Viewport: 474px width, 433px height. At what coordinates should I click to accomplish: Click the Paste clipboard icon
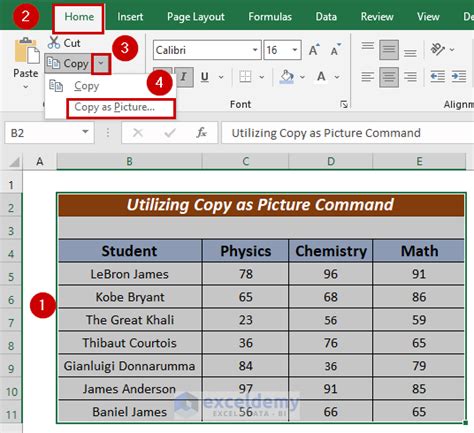tap(27, 51)
